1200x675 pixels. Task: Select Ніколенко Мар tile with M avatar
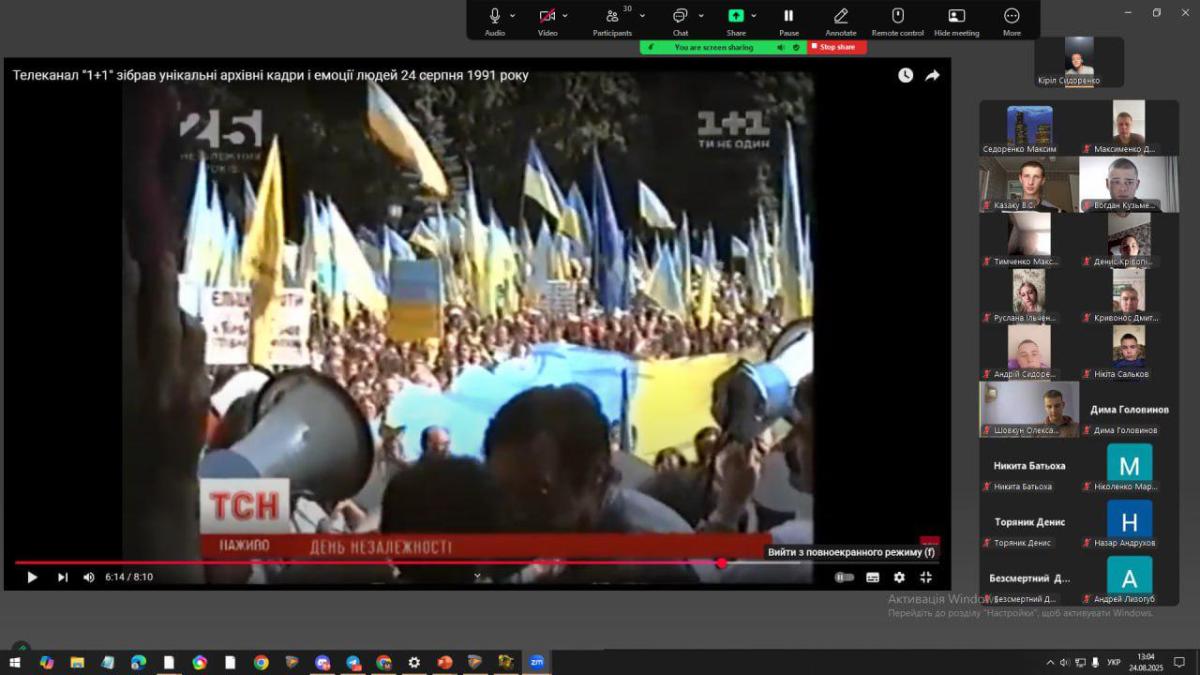click(1129, 465)
